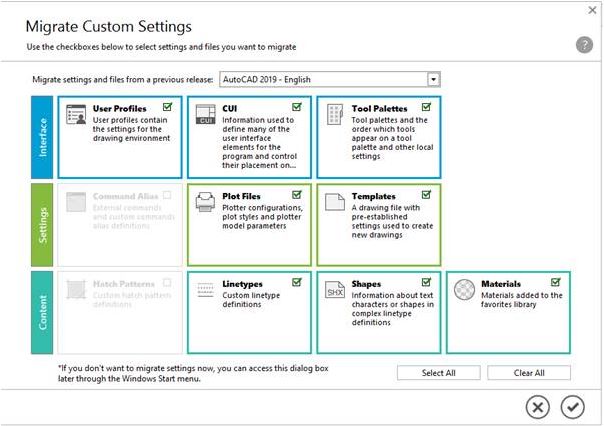Click the Windows Start menu footnote text

pos(193,373)
